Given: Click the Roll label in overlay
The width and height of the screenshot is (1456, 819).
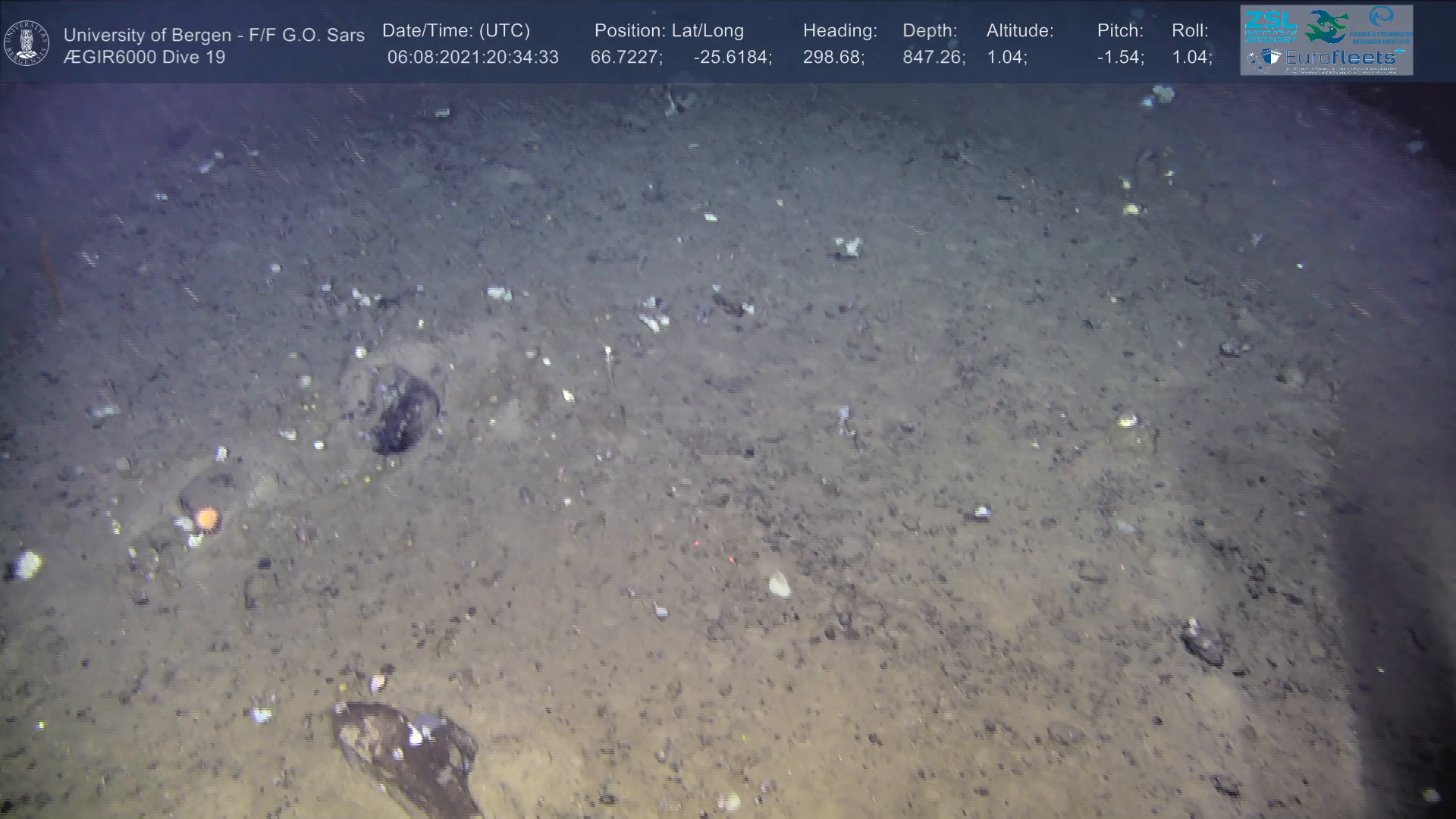Looking at the screenshot, I should (x=1189, y=31).
